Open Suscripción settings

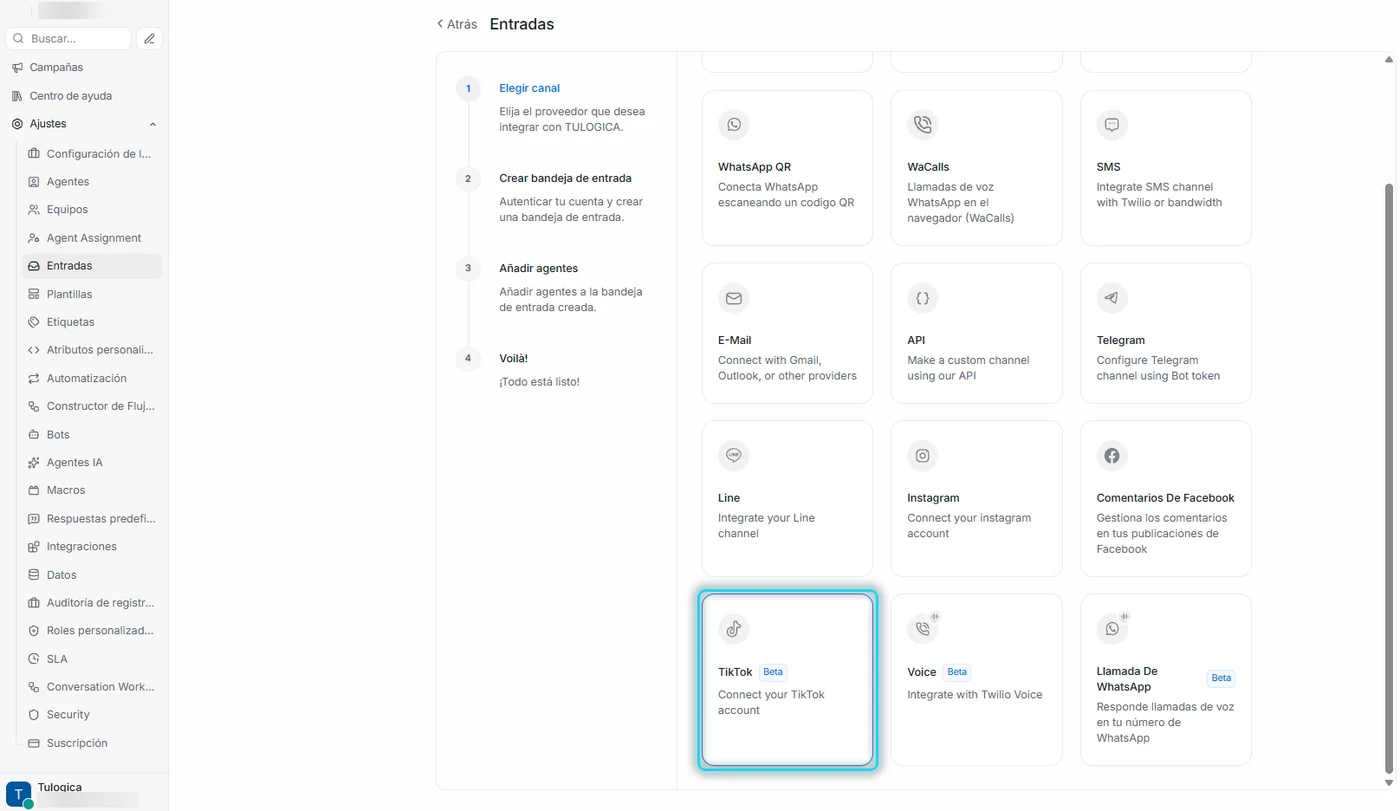point(91,743)
